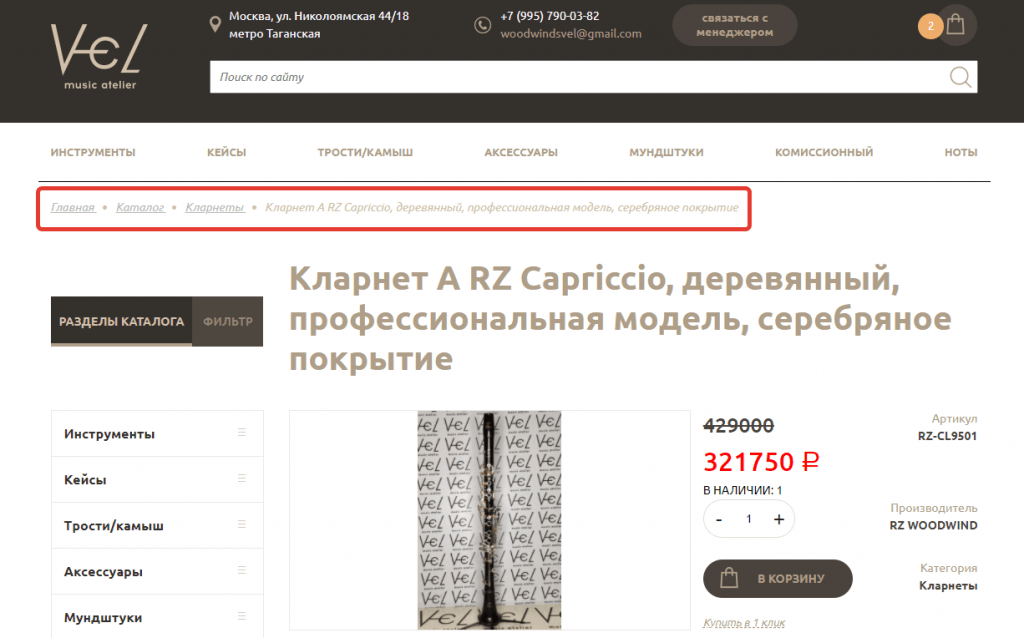Open the Мундштуки navigation menu item
1024x638 pixels.
point(666,152)
